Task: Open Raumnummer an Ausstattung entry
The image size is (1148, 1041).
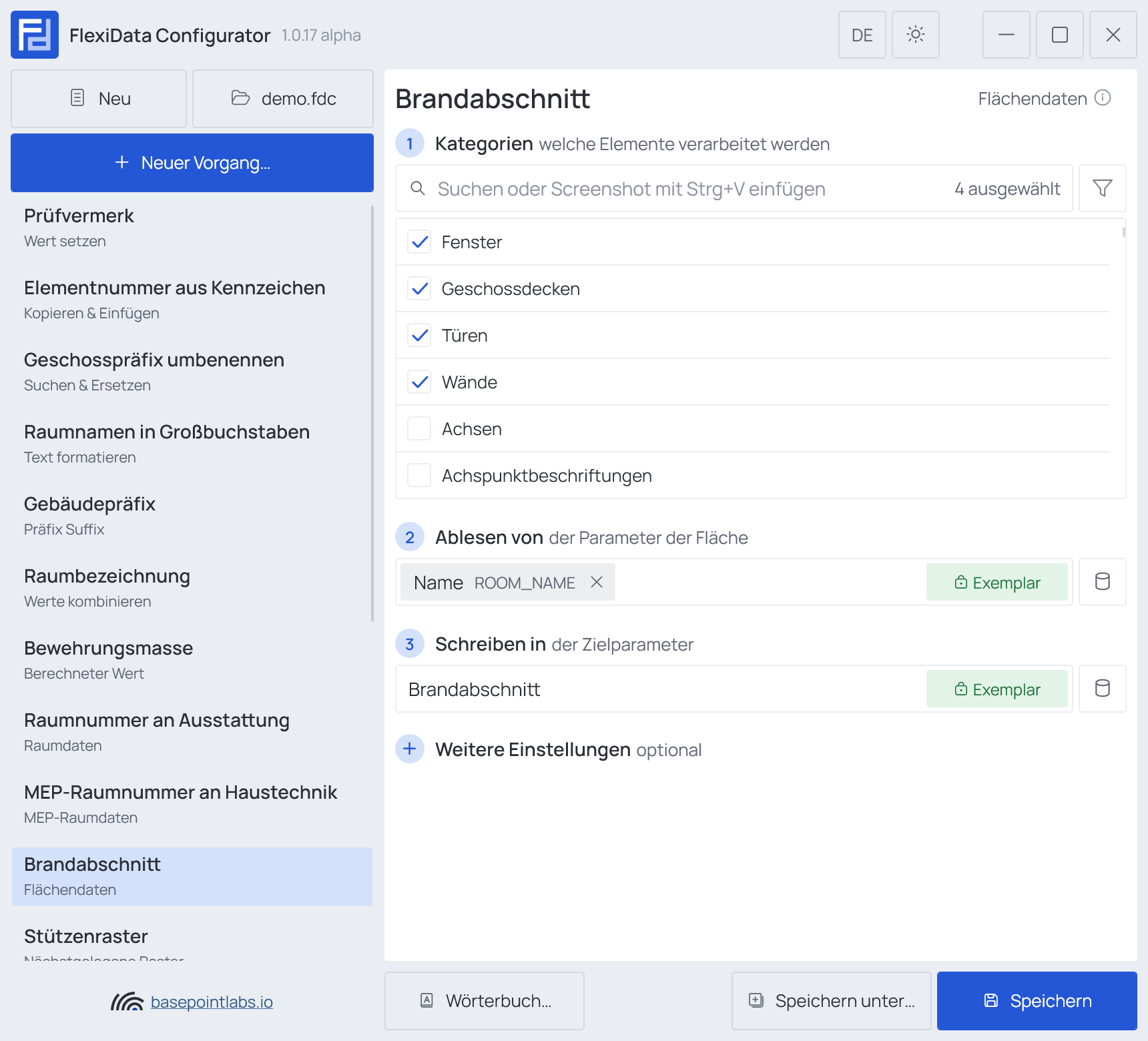Action: click(192, 733)
